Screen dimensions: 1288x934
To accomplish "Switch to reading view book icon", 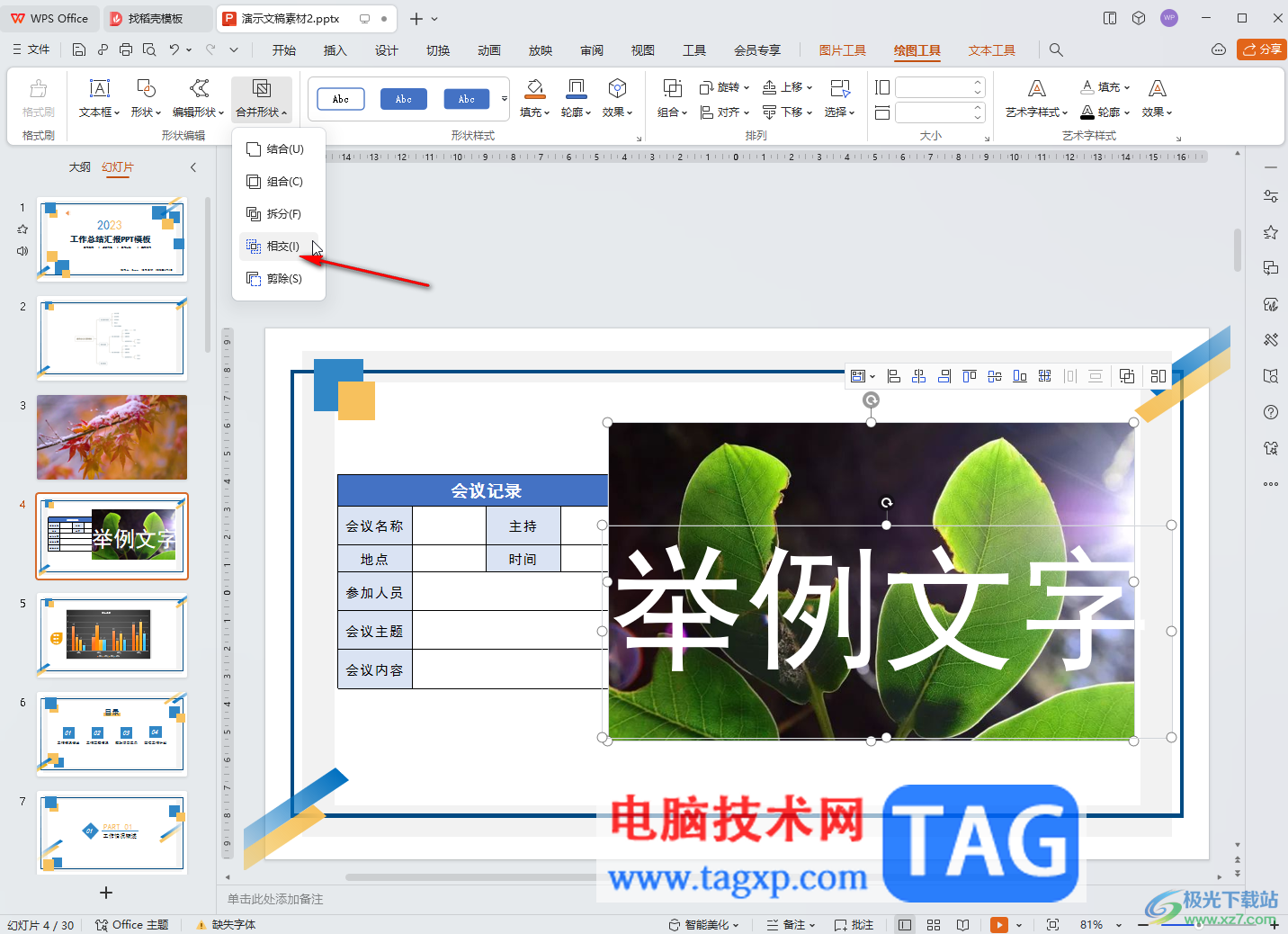I will [x=963, y=925].
